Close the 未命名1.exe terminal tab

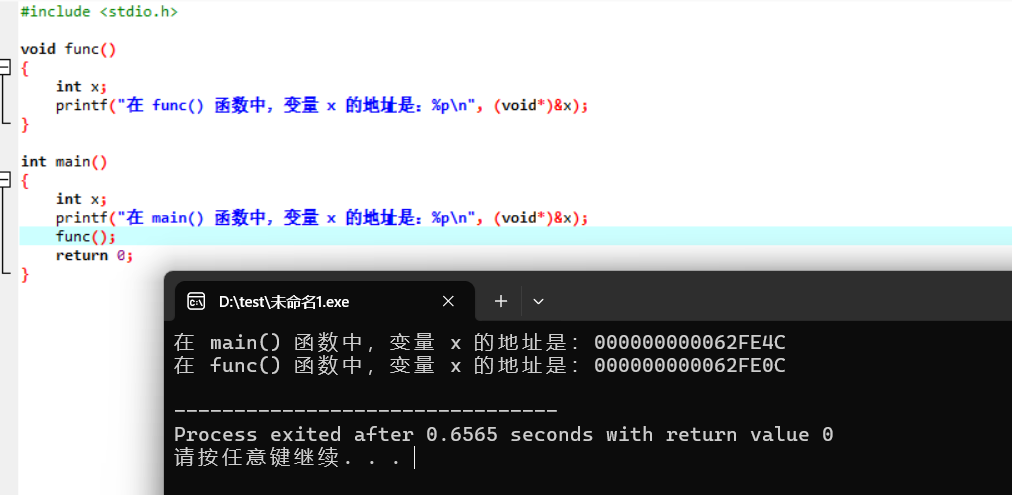click(x=448, y=301)
